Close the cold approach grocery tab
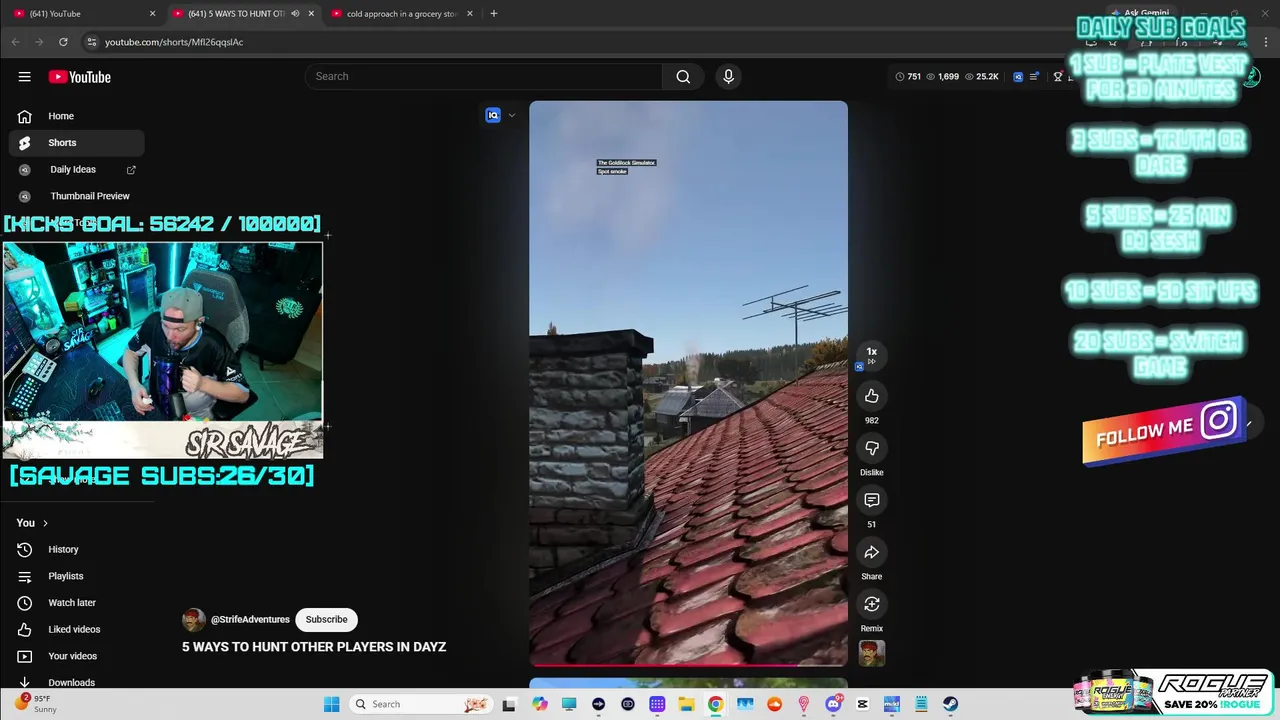Image resolution: width=1280 pixels, height=720 pixels. pyautogui.click(x=469, y=13)
